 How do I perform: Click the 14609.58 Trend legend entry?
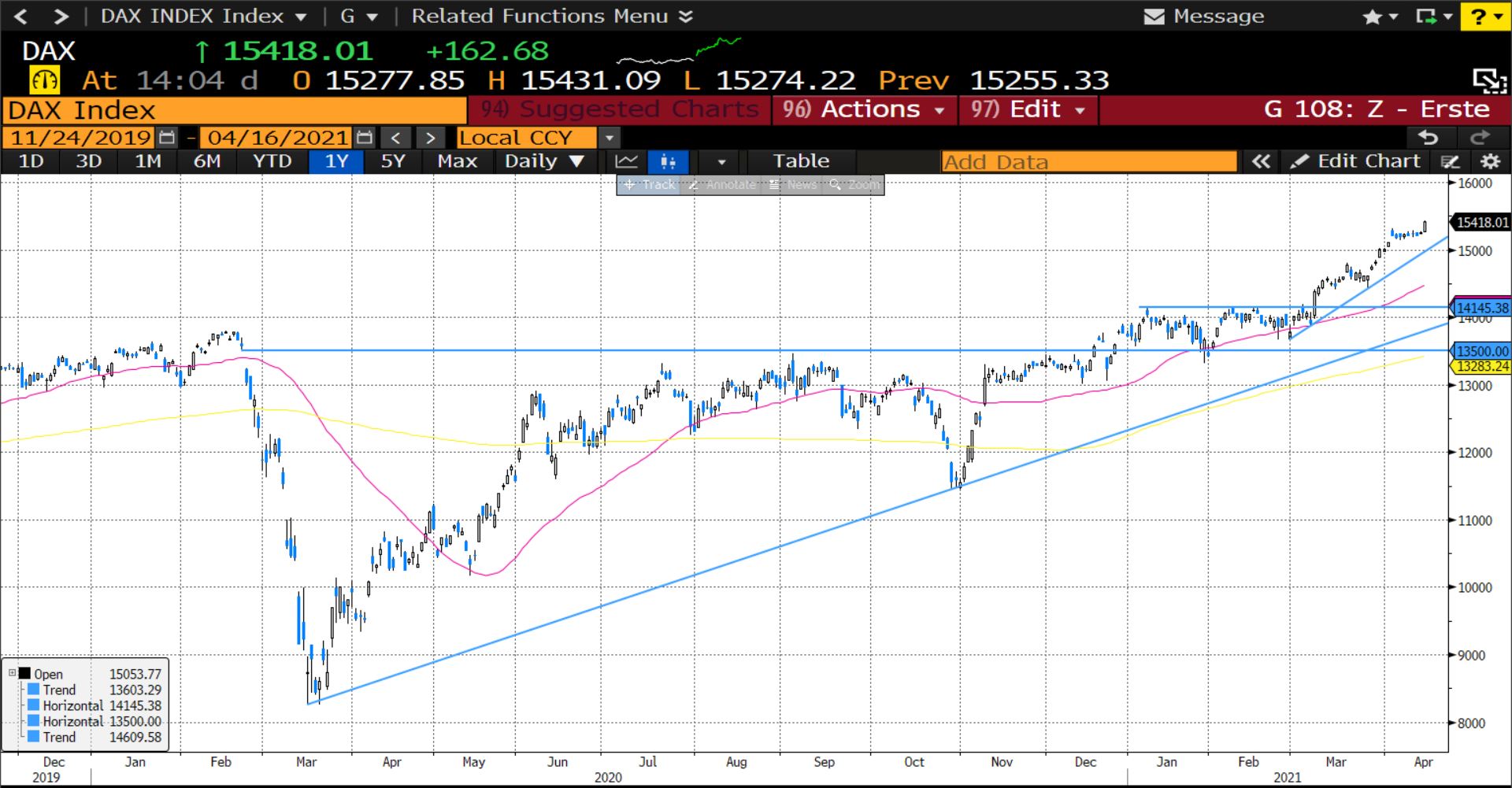tap(94, 737)
